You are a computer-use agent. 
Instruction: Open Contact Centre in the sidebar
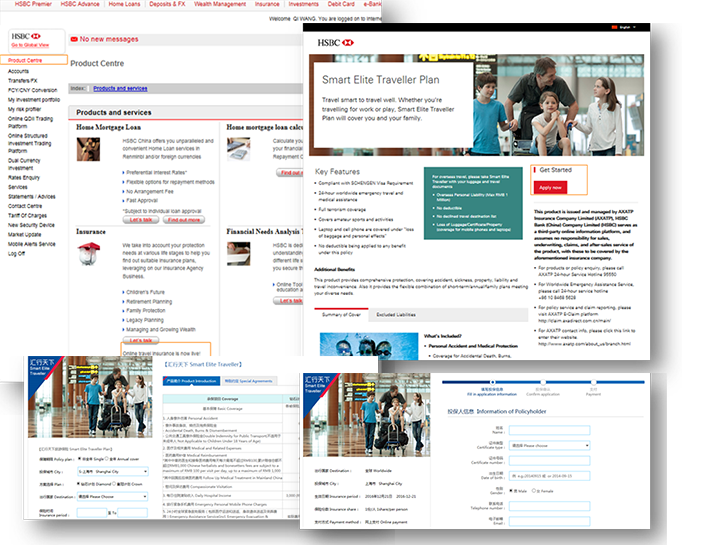point(25,206)
